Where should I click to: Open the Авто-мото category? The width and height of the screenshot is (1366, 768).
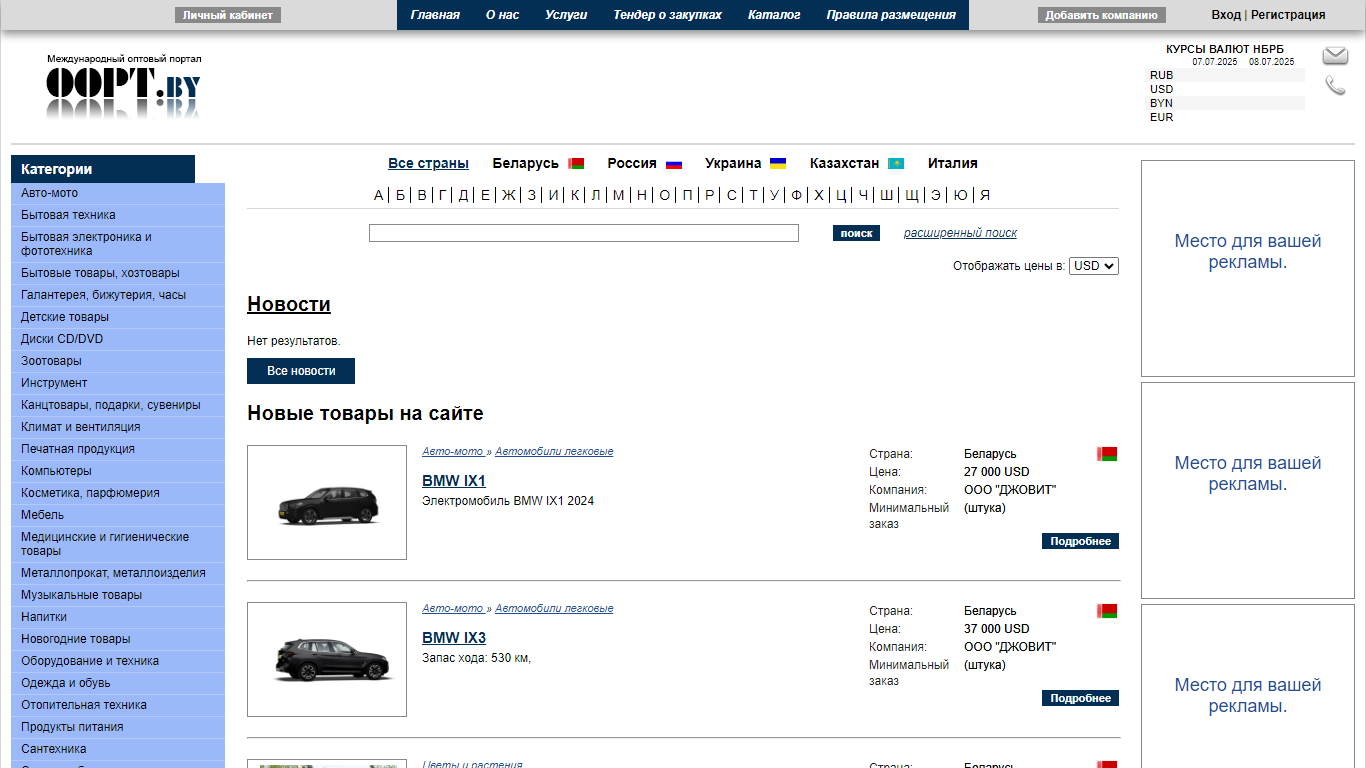(x=118, y=193)
